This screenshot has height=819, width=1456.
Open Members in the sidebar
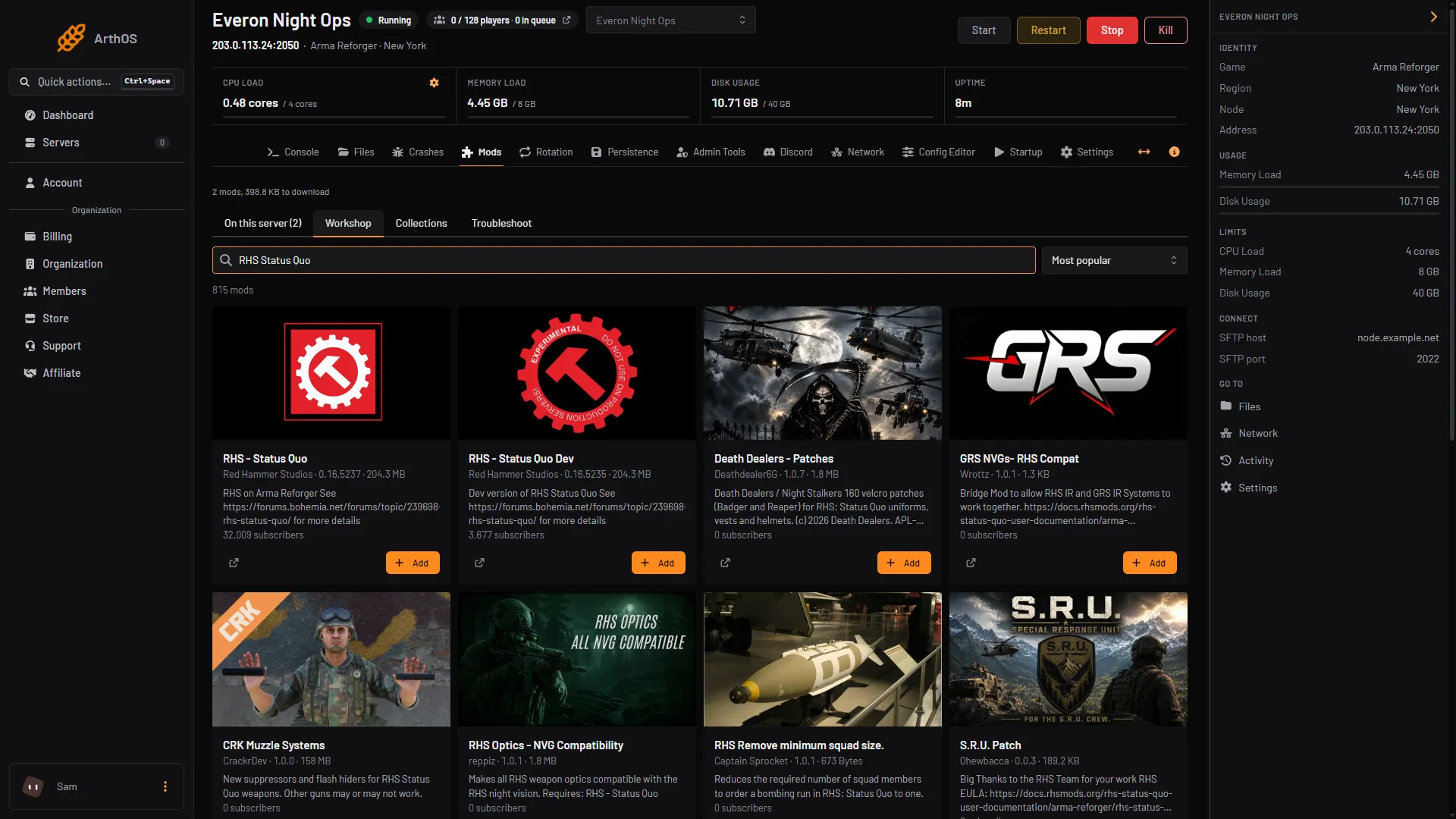[96, 291]
